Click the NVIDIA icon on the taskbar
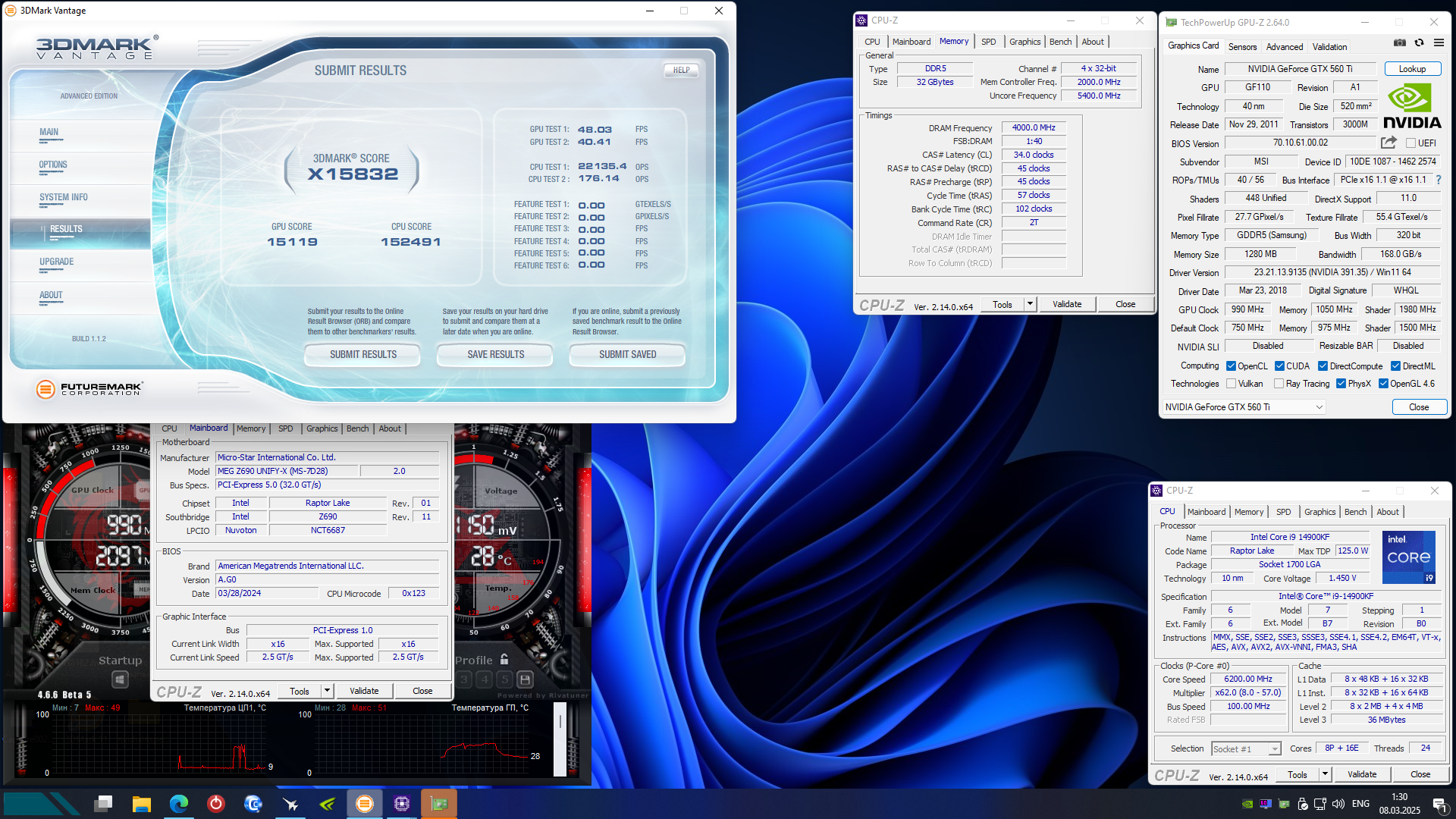The image size is (1456, 819). click(x=327, y=803)
